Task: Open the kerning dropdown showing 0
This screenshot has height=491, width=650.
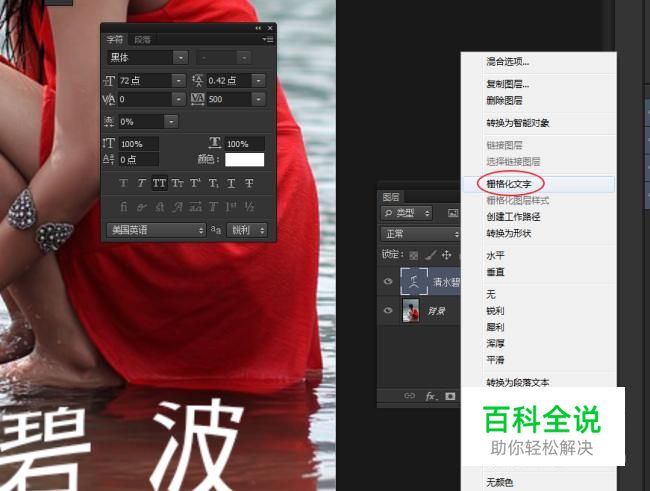Action: (179, 99)
